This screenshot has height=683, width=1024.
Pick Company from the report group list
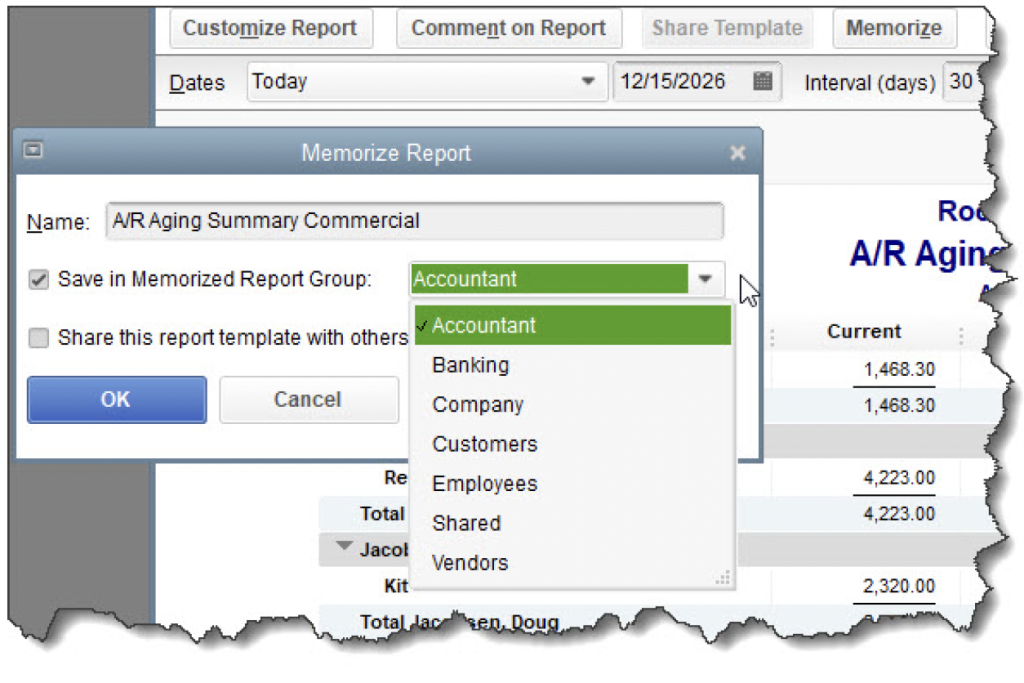pos(477,405)
